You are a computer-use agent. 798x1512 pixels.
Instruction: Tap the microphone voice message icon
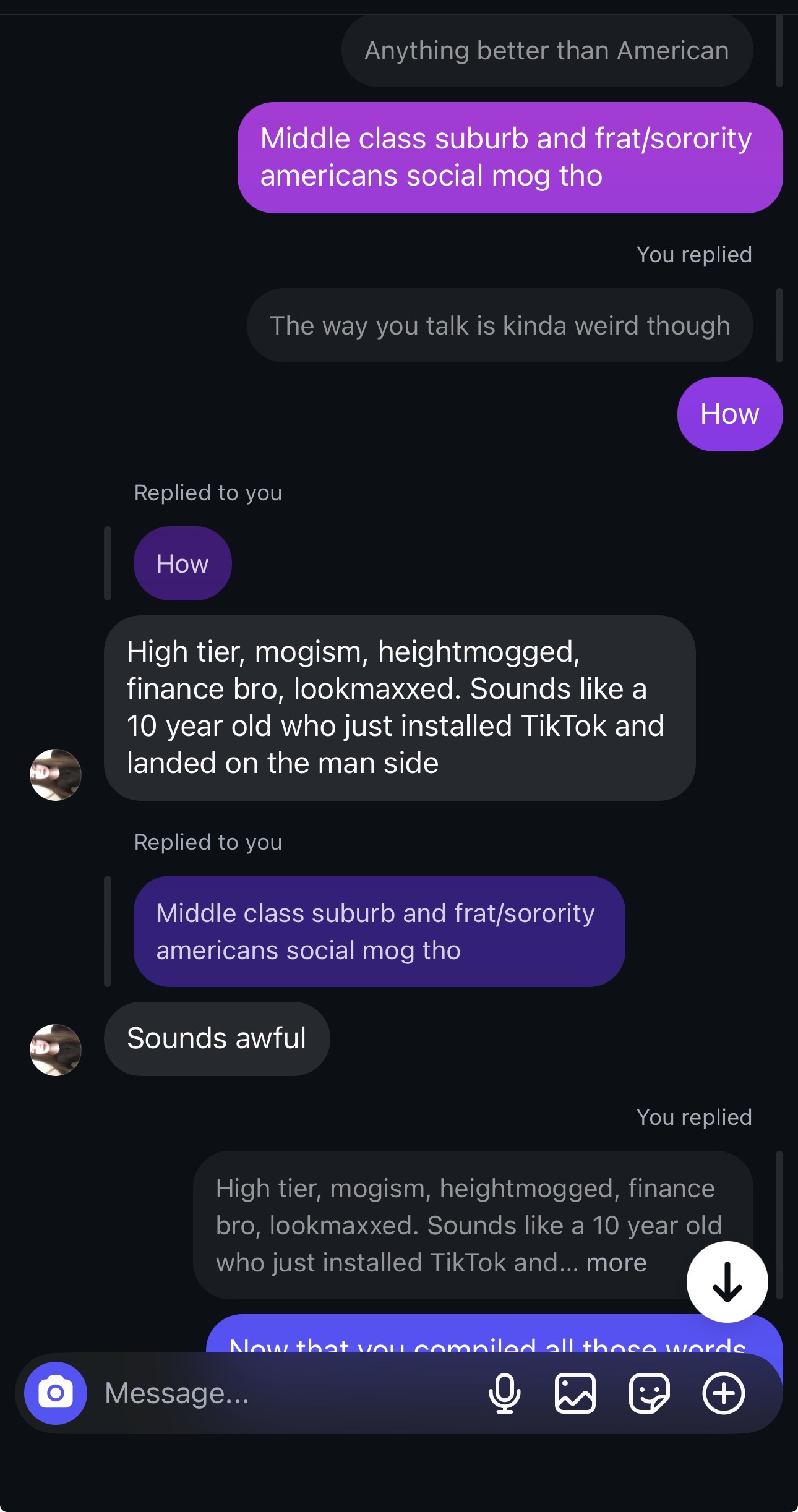point(504,1393)
